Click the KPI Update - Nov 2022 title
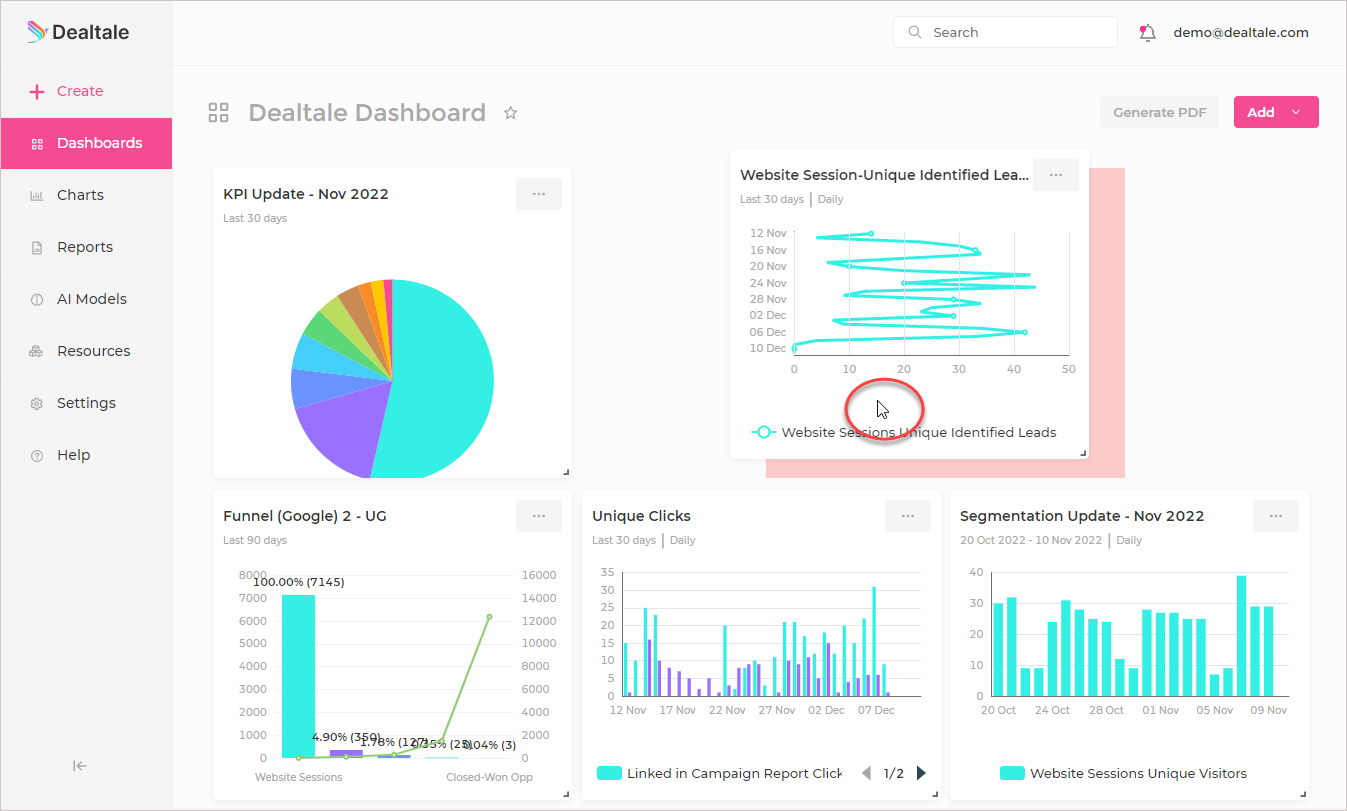 click(x=306, y=194)
